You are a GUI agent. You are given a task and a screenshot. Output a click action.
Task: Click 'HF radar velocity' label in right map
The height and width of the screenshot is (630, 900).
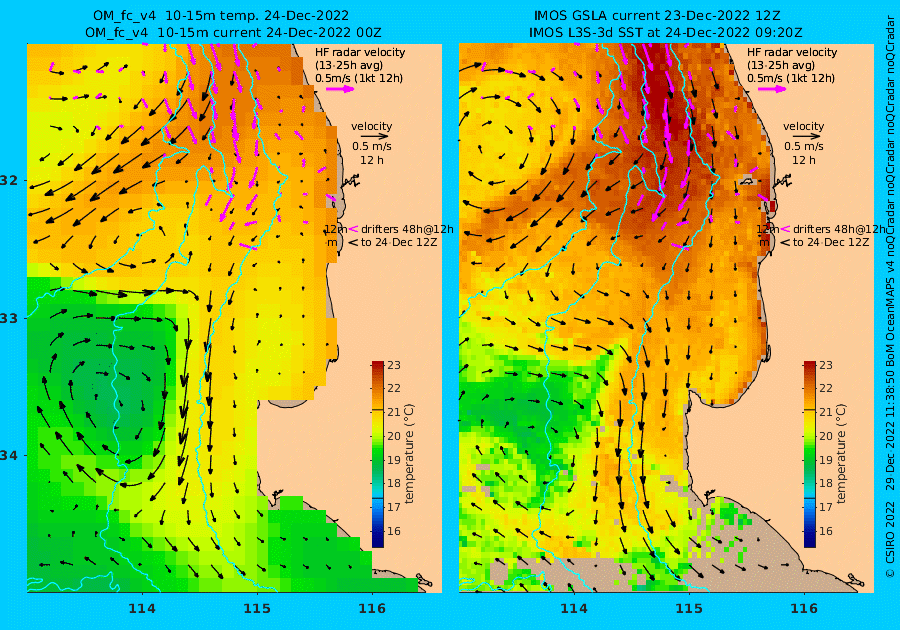coord(792,52)
